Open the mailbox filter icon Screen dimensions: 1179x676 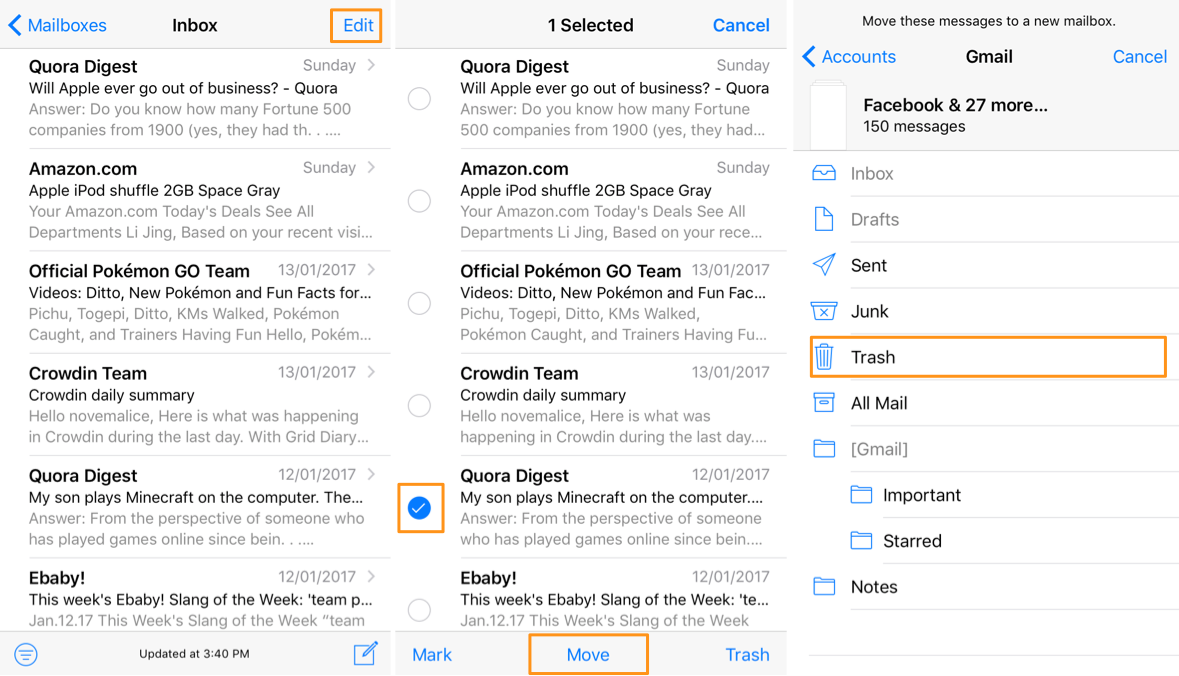[26, 655]
